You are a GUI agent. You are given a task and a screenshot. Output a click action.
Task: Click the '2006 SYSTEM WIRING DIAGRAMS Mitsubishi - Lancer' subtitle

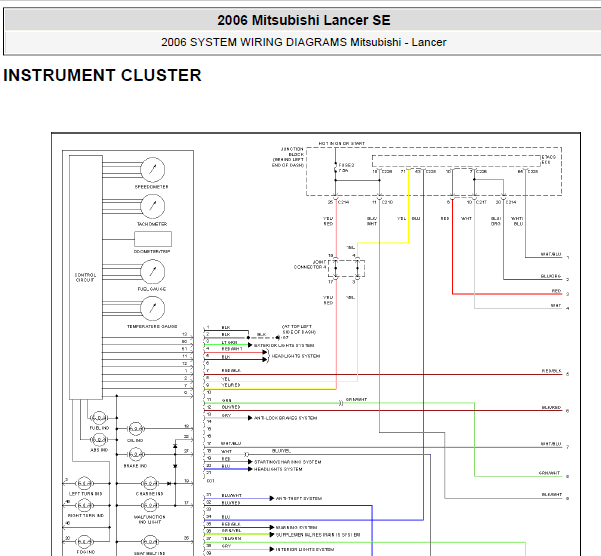click(x=304, y=42)
